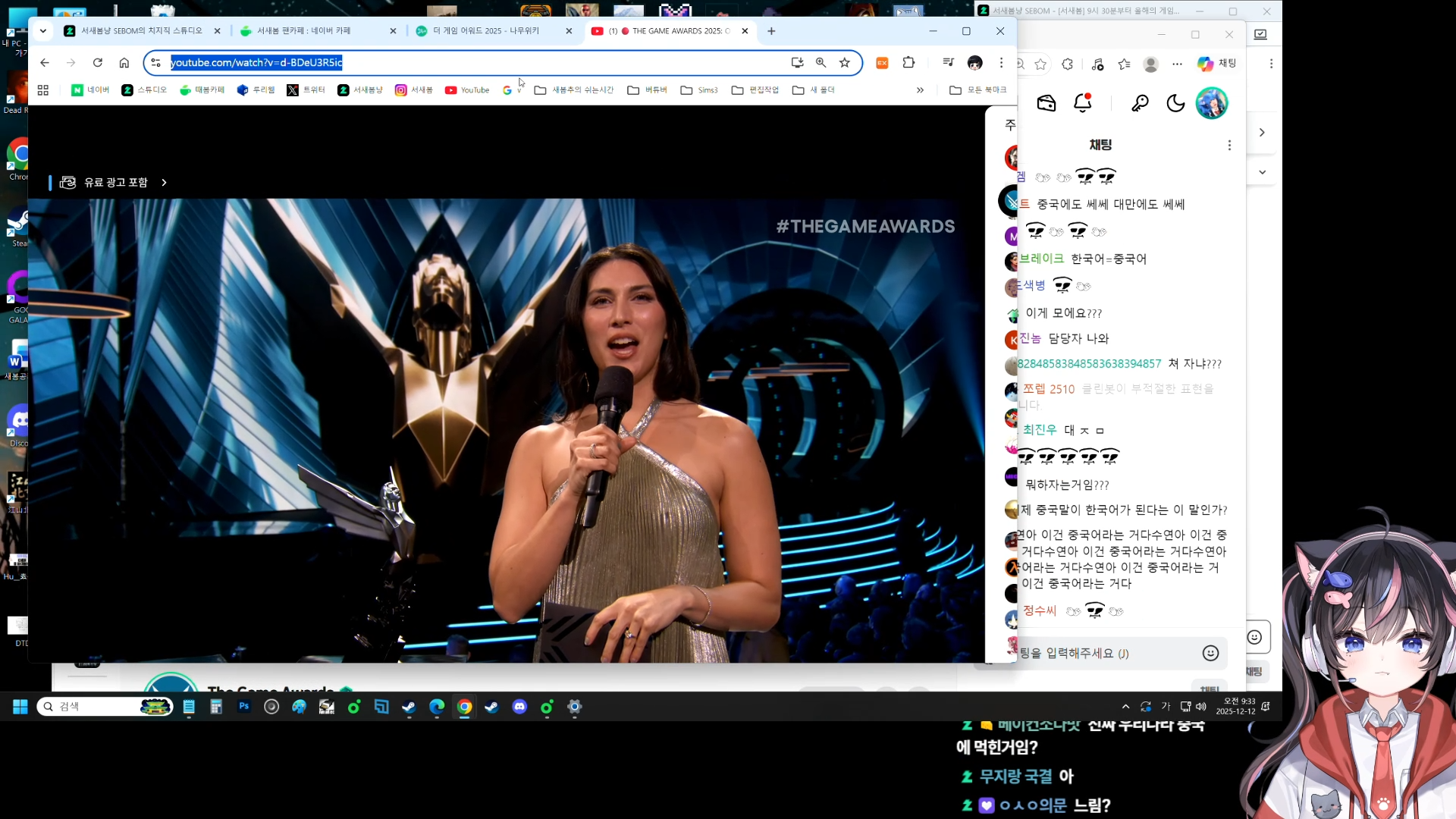Open Chrome media control icon
The image size is (1456, 819).
(948, 63)
